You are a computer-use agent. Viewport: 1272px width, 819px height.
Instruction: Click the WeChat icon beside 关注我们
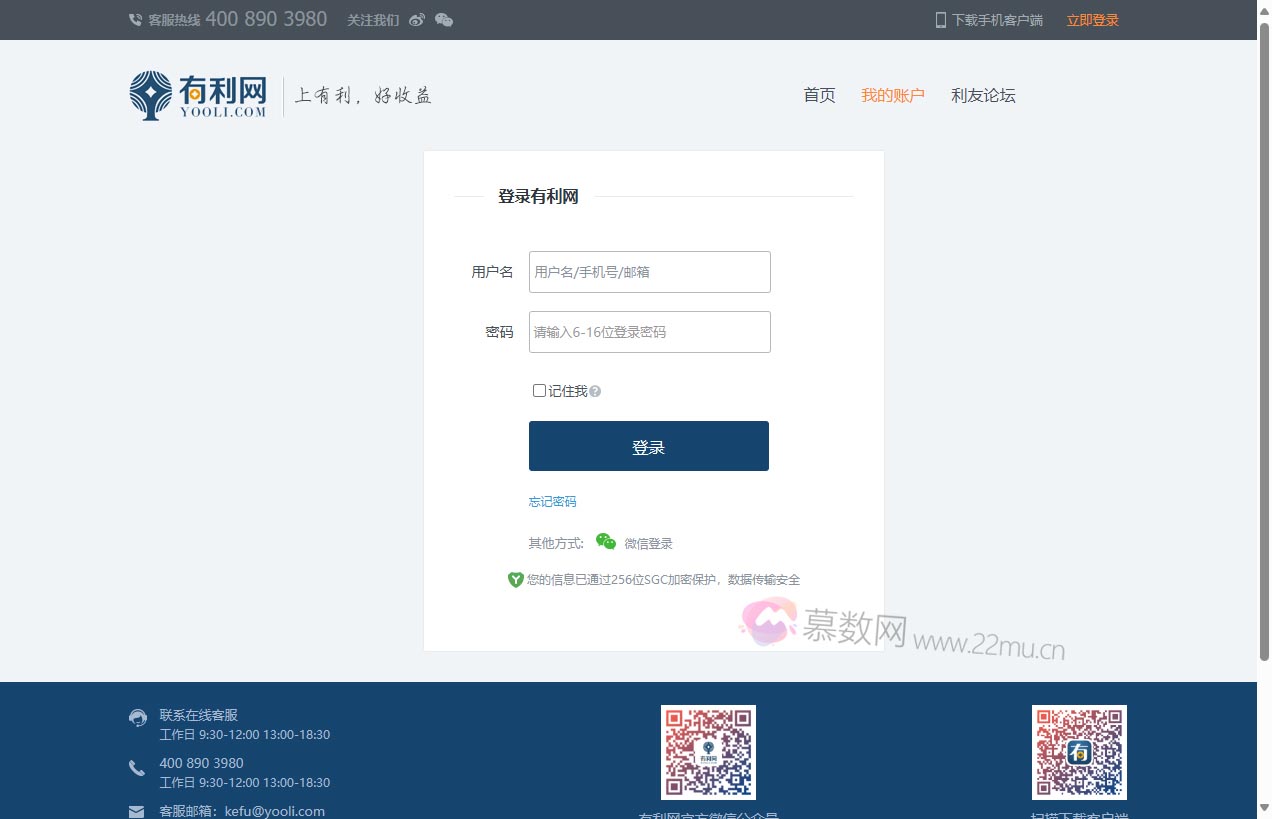[444, 20]
